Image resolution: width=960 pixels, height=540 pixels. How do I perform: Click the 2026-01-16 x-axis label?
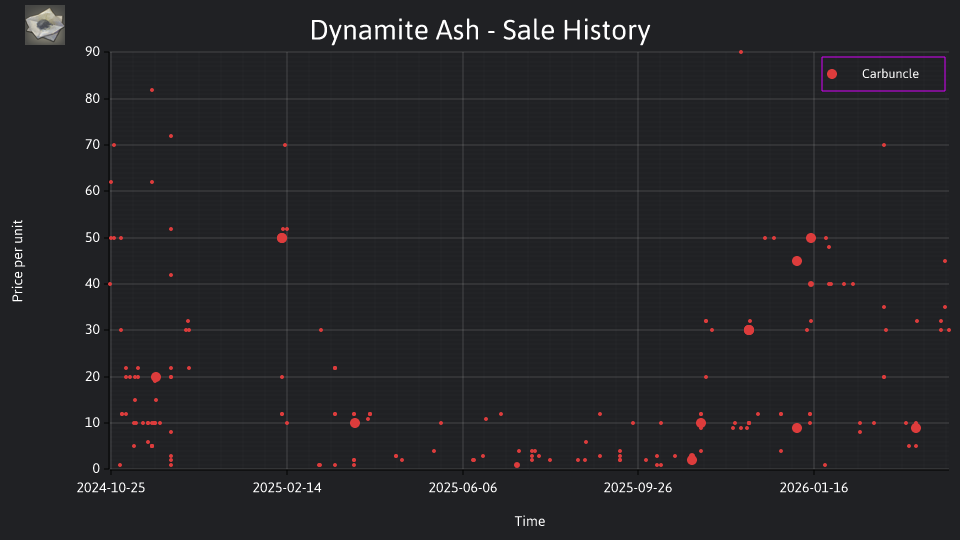813,488
